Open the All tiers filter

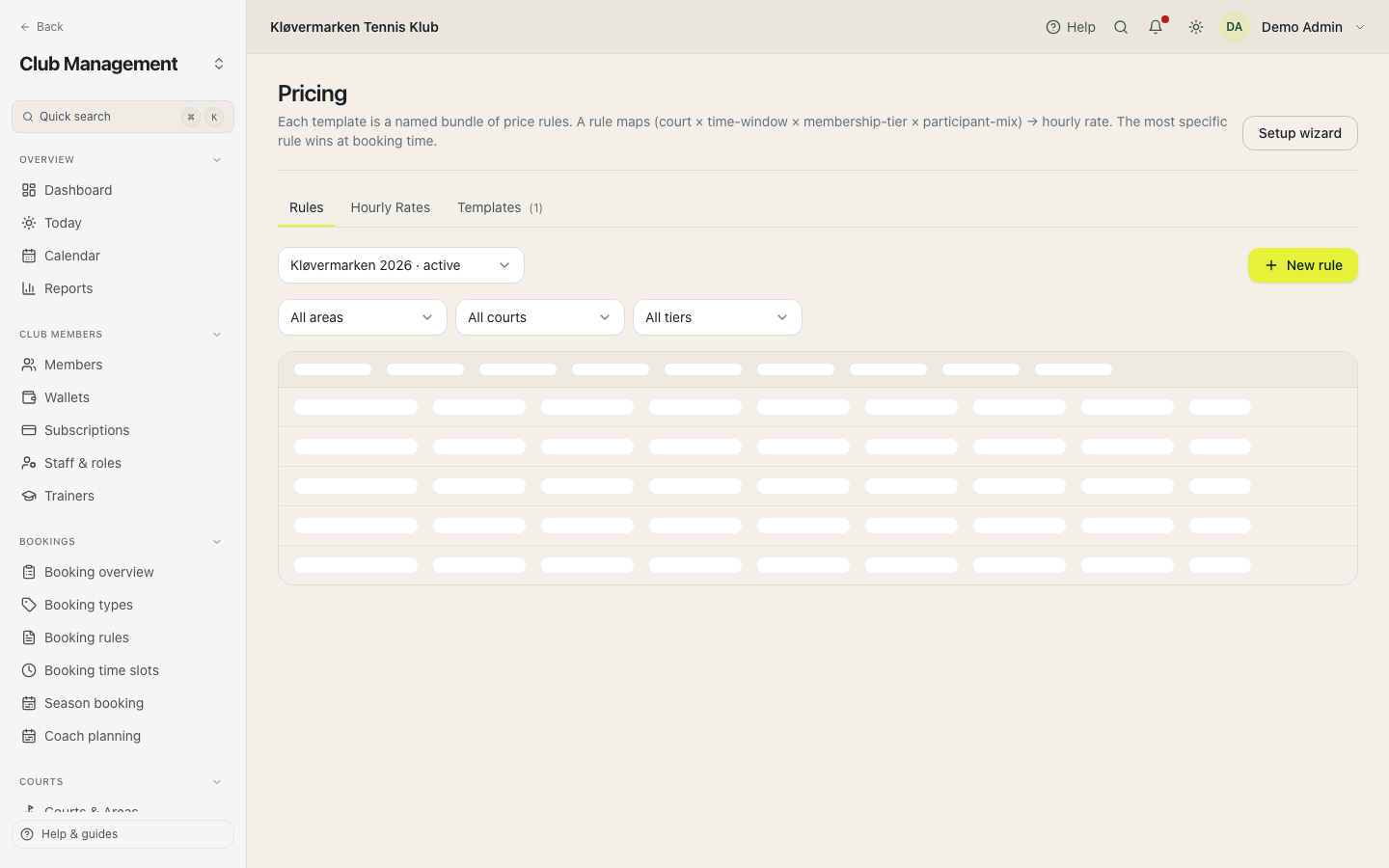(x=718, y=317)
